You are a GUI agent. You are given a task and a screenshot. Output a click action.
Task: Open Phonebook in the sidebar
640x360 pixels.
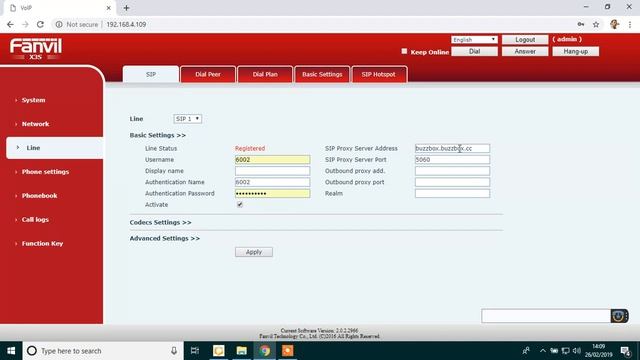(39, 196)
